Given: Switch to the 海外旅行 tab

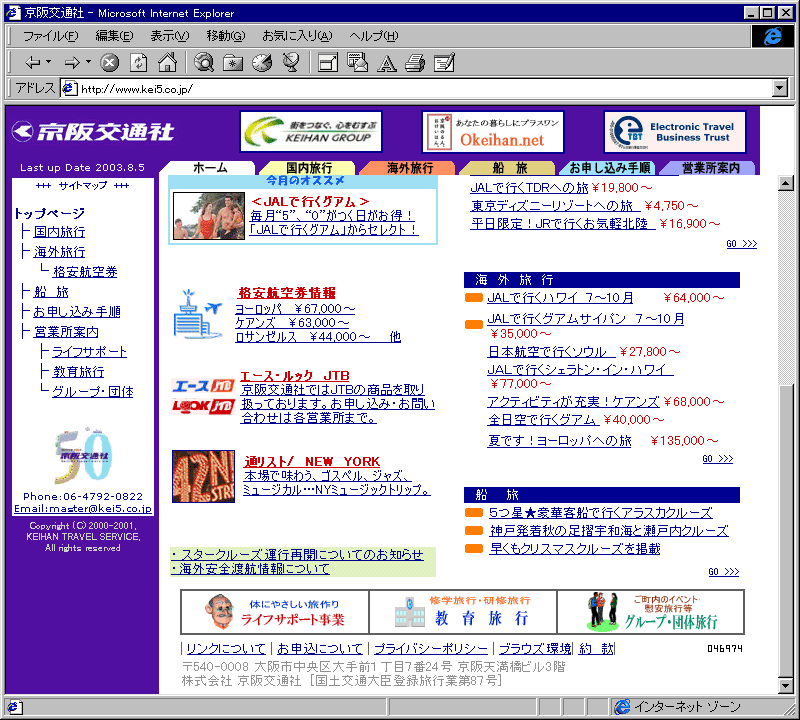Looking at the screenshot, I should coord(410,168).
